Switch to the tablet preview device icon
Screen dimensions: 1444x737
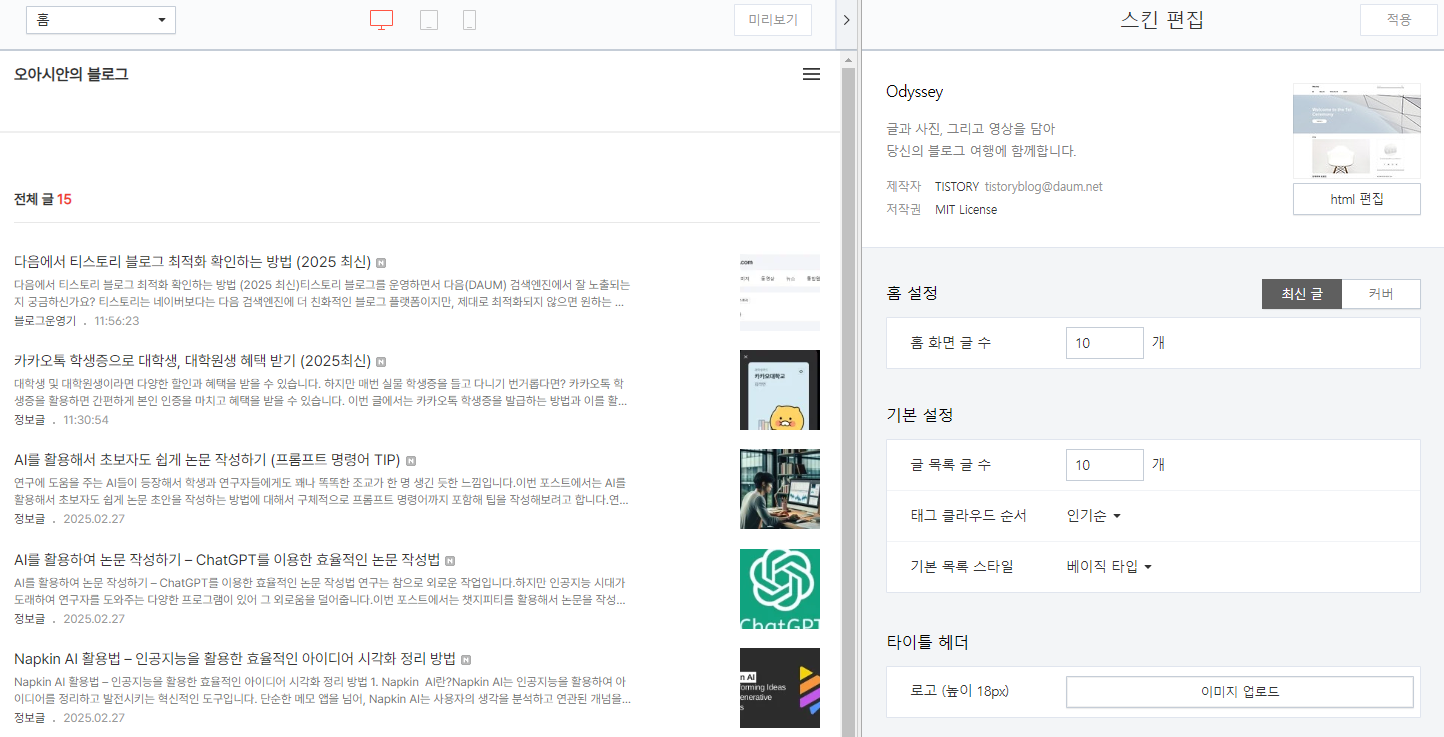[428, 20]
